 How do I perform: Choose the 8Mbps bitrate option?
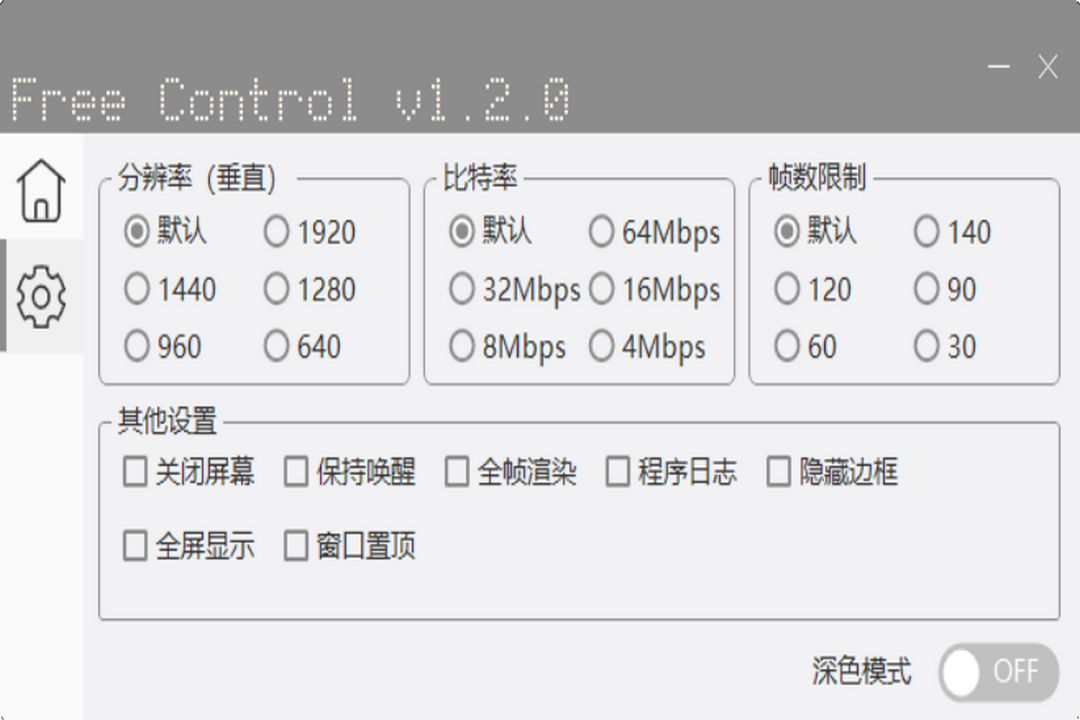click(x=461, y=347)
